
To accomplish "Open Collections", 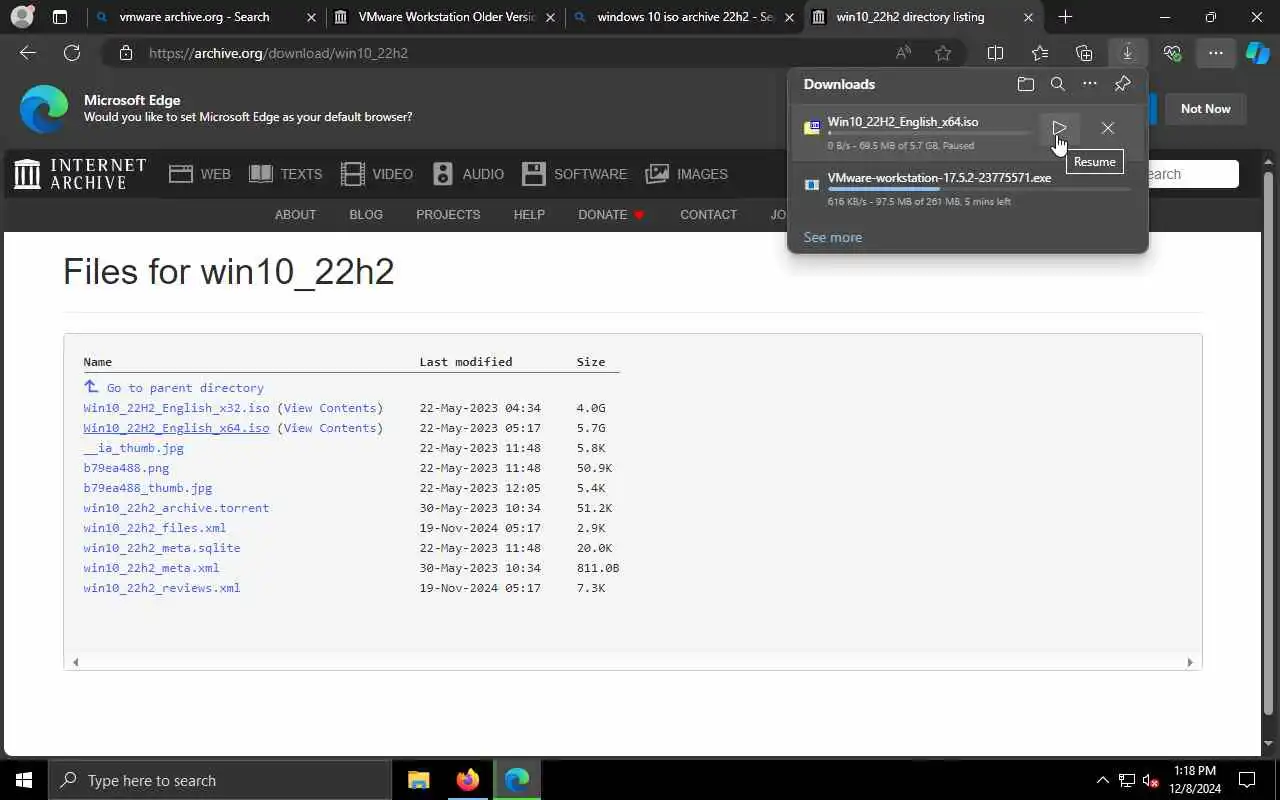I will 1084,53.
